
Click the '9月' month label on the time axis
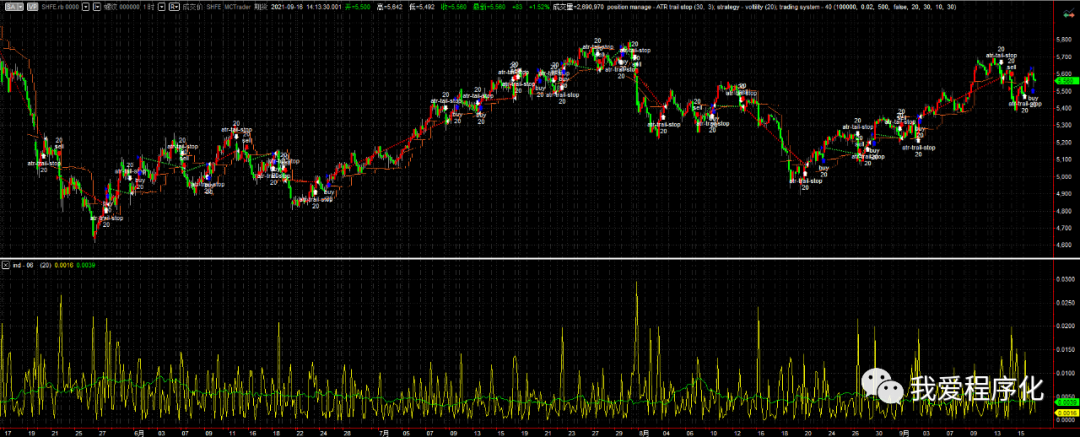tap(904, 432)
